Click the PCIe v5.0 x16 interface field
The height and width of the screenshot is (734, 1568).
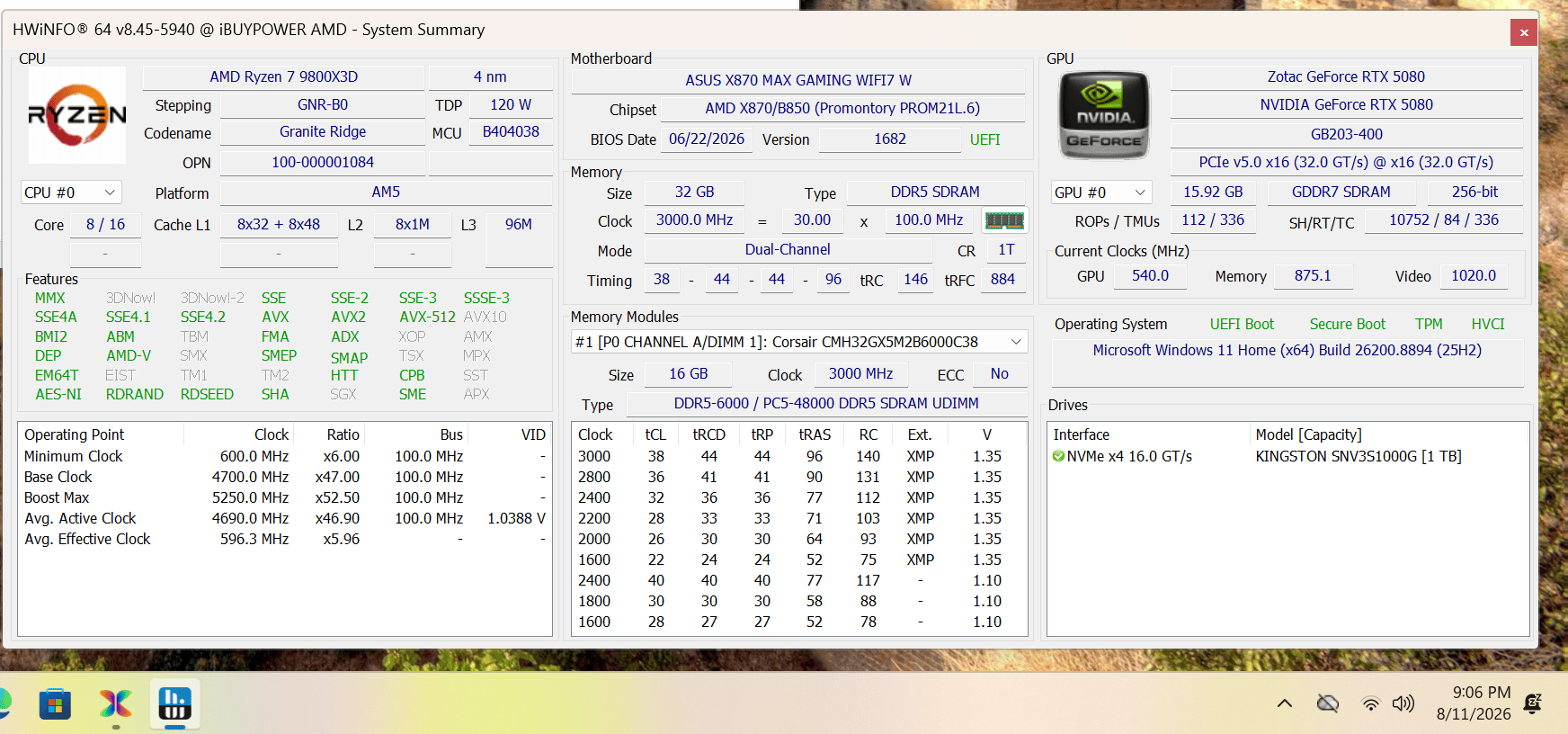tap(1346, 163)
